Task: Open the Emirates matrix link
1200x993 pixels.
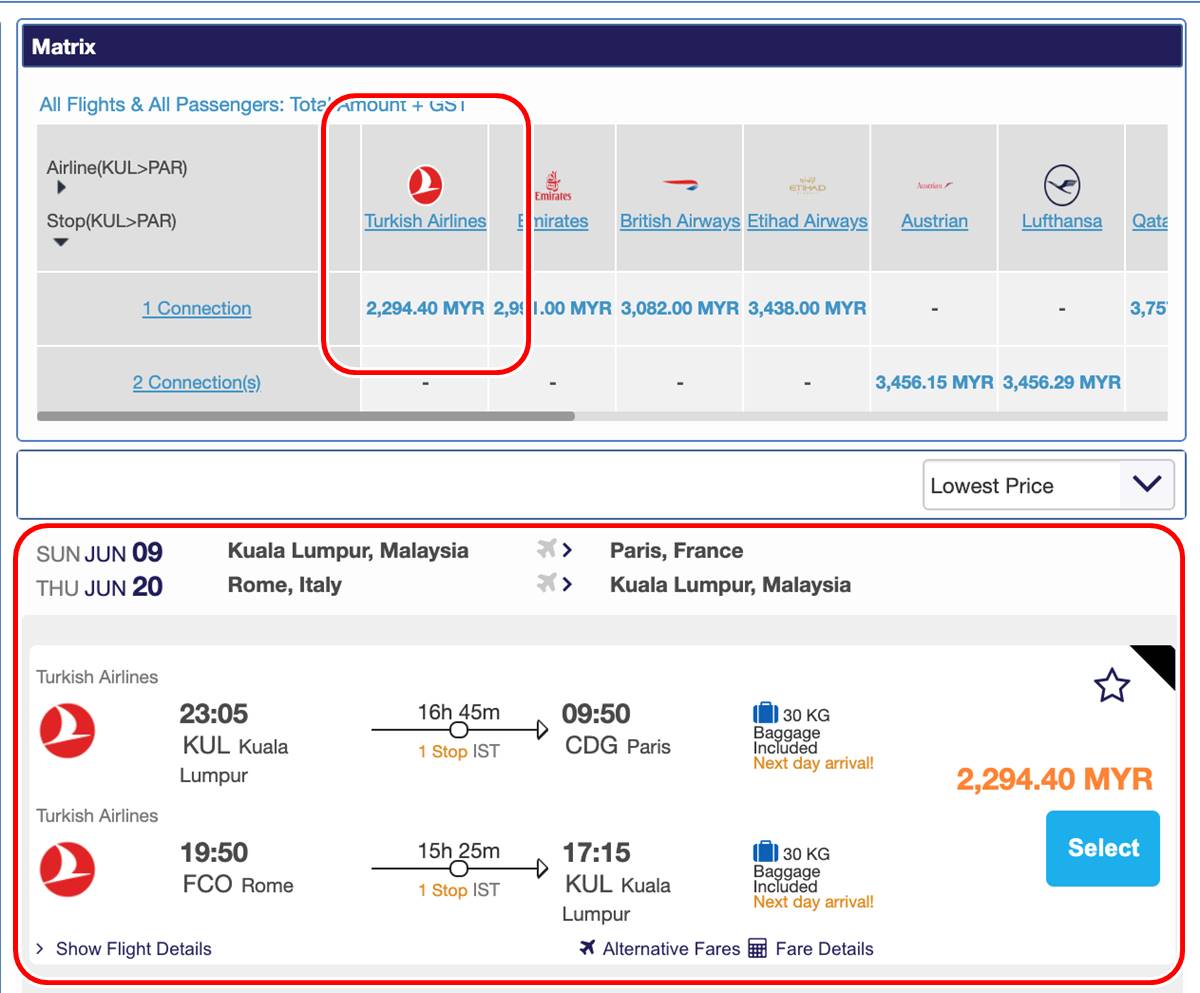Action: coord(553,221)
